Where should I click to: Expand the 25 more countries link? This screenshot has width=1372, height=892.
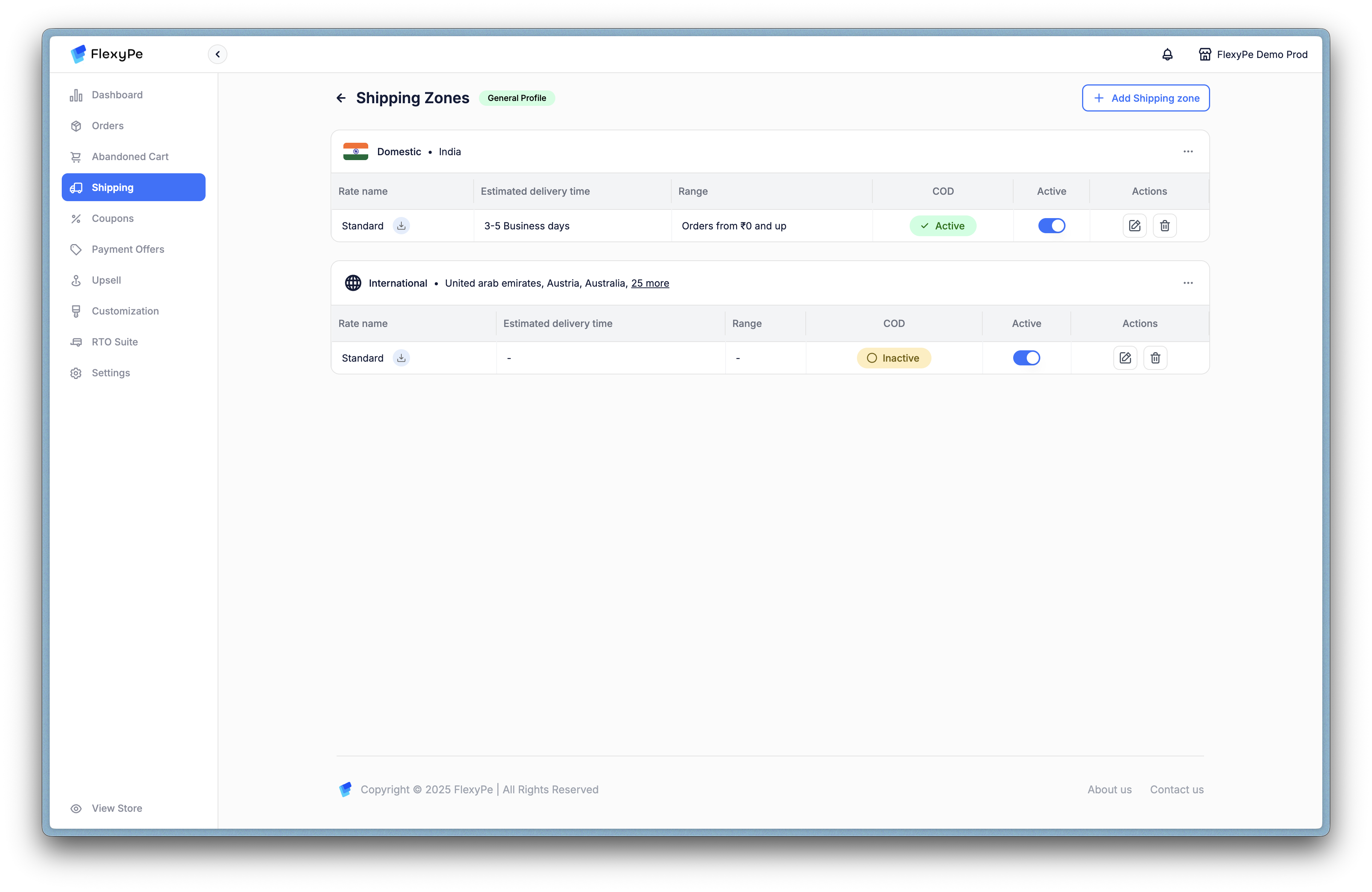point(650,283)
